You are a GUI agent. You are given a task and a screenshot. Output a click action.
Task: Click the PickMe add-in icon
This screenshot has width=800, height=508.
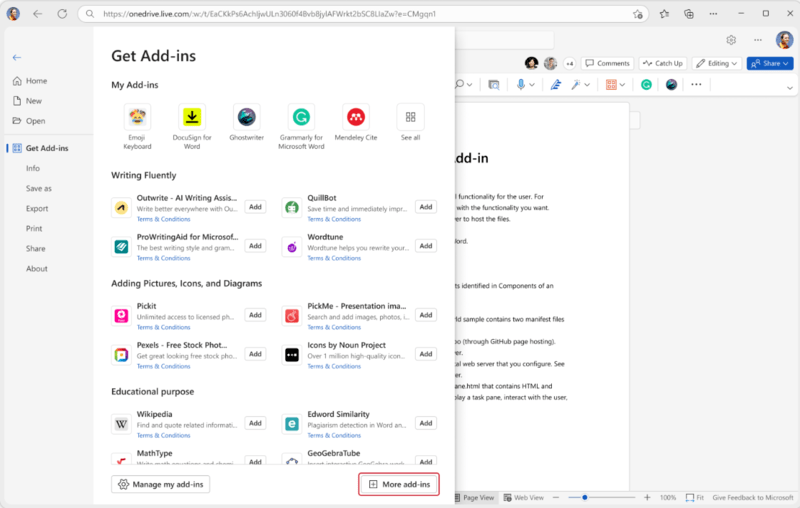tap(292, 316)
